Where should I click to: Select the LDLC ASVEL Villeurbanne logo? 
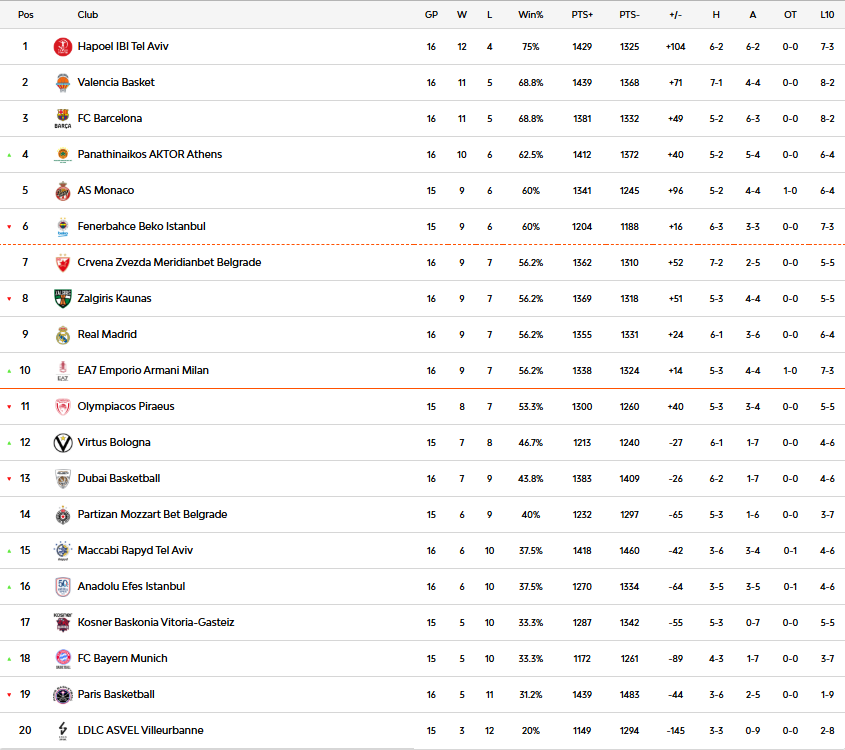point(63,731)
